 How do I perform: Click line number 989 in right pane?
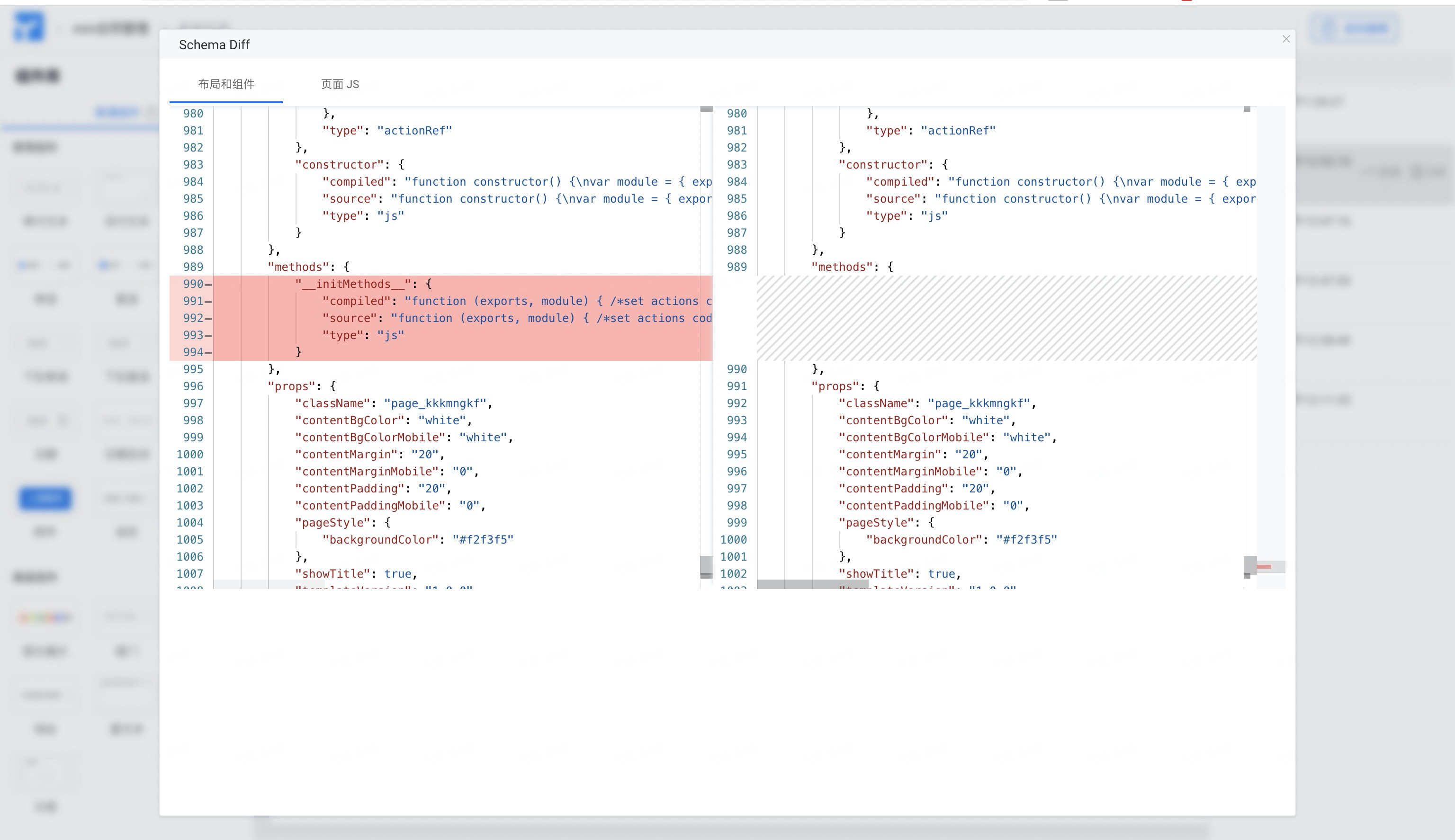coord(736,267)
